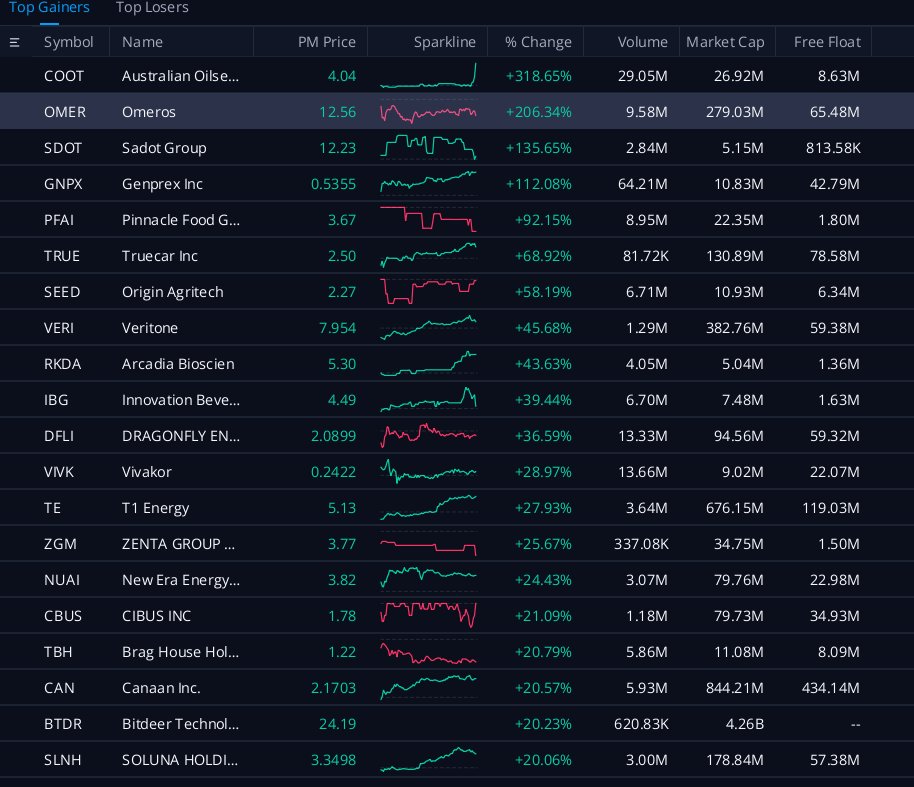Screen dimensions: 914x787
Task: Click the Genprex Inc company name
Action: coord(162,184)
